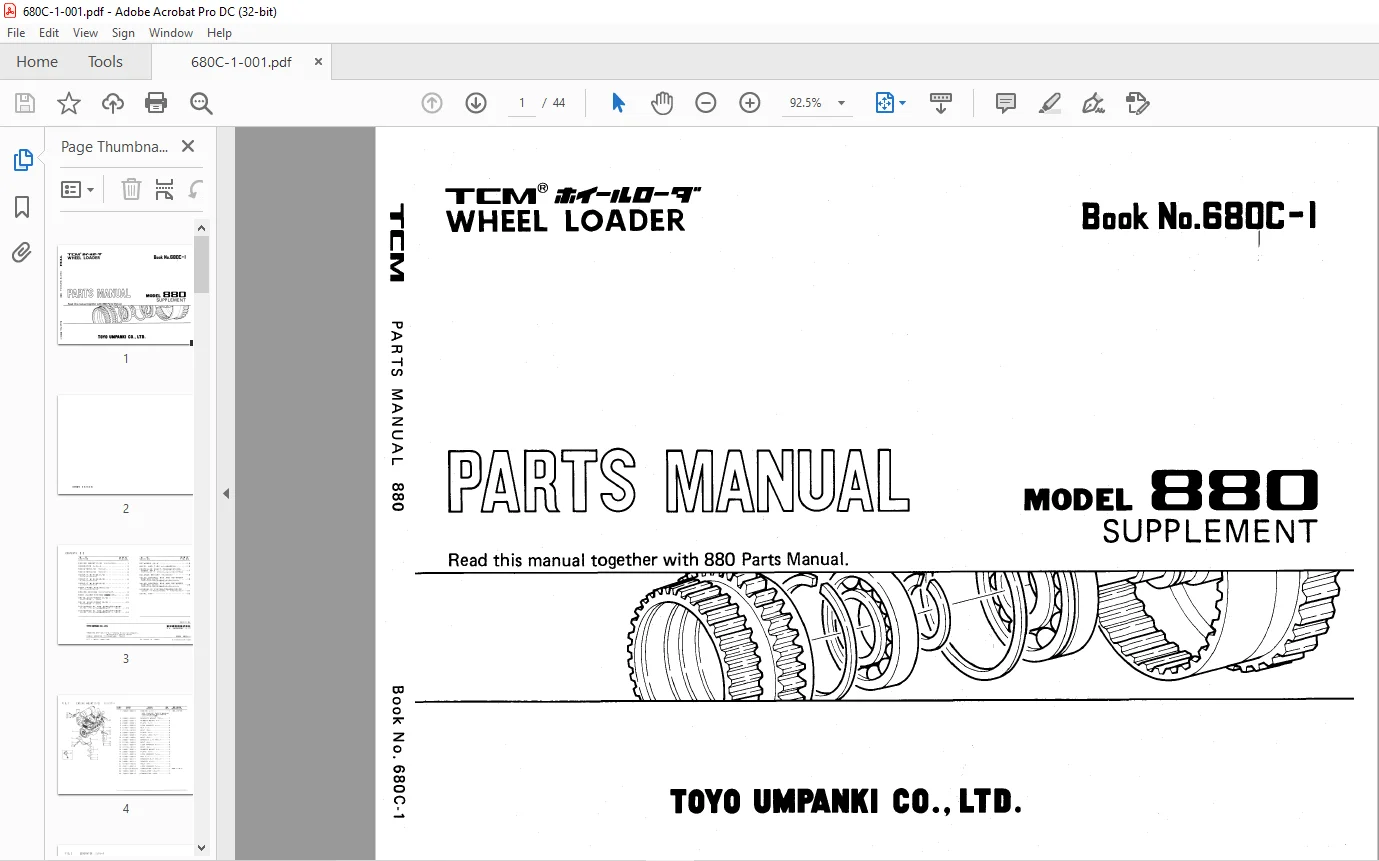Close the Page Thumbnails panel
This screenshot has width=1379, height=861.
pyautogui.click(x=187, y=146)
